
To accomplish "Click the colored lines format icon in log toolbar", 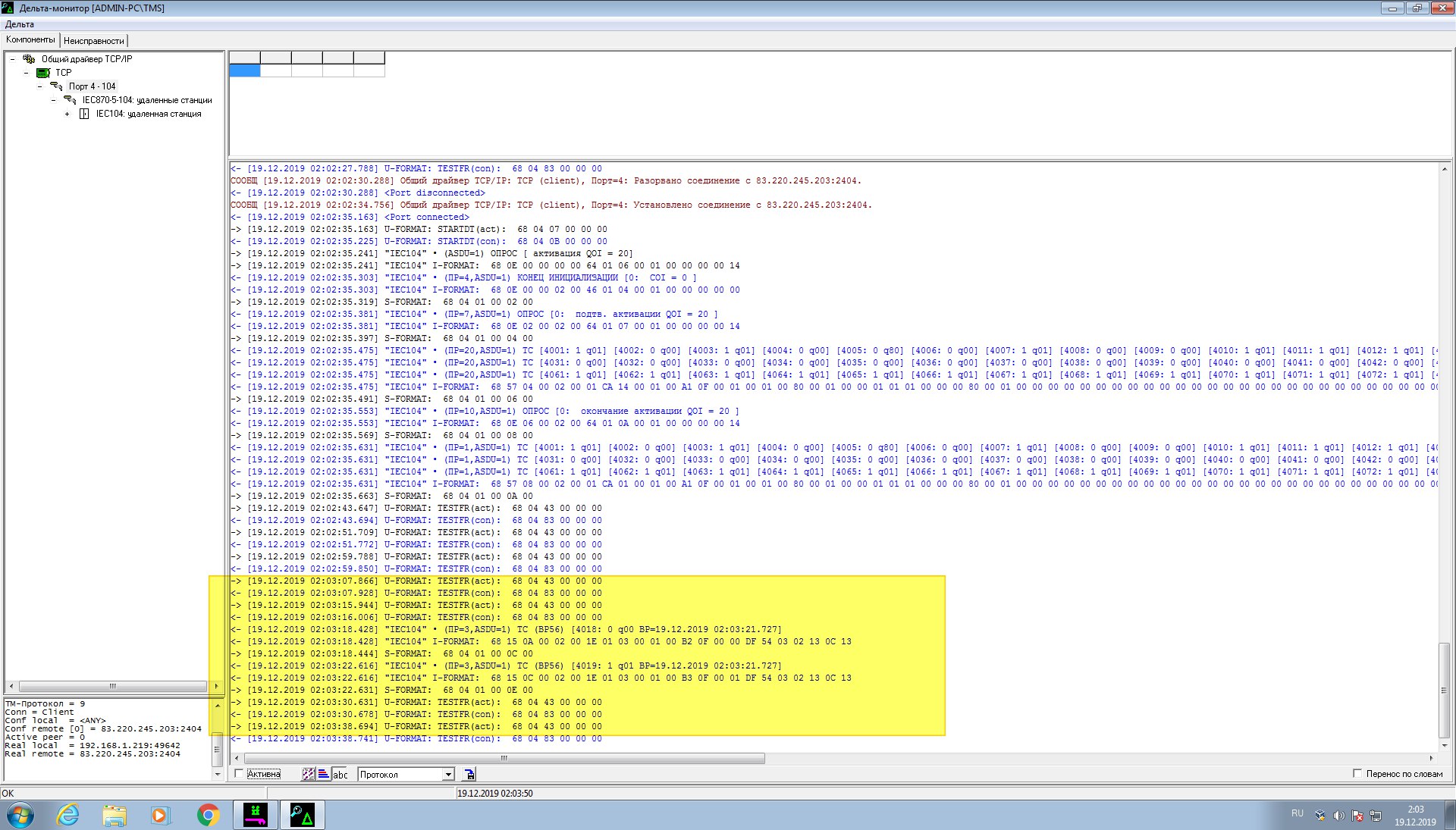I will point(323,774).
